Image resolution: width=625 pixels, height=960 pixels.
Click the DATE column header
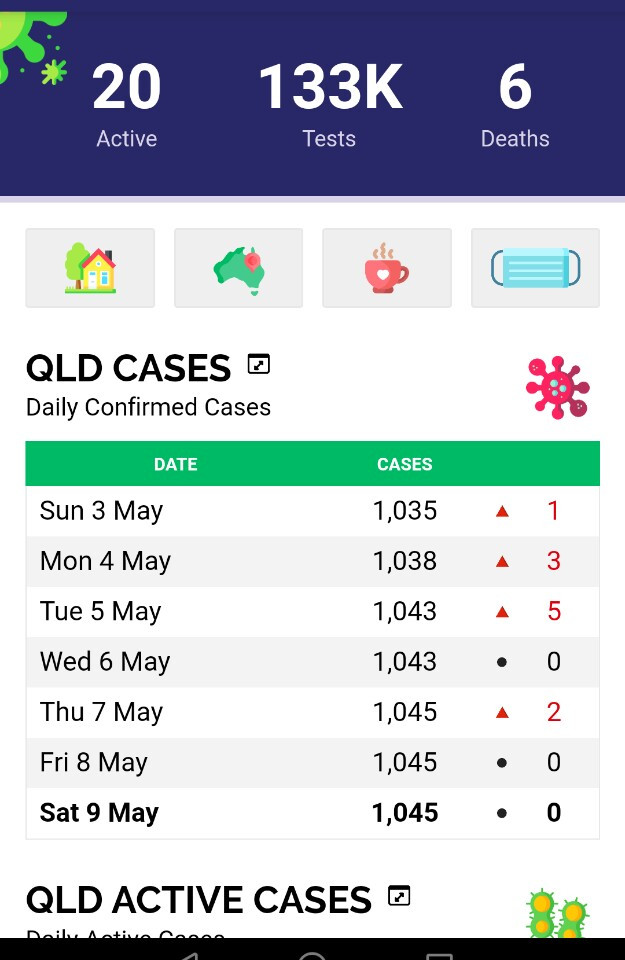pos(175,464)
